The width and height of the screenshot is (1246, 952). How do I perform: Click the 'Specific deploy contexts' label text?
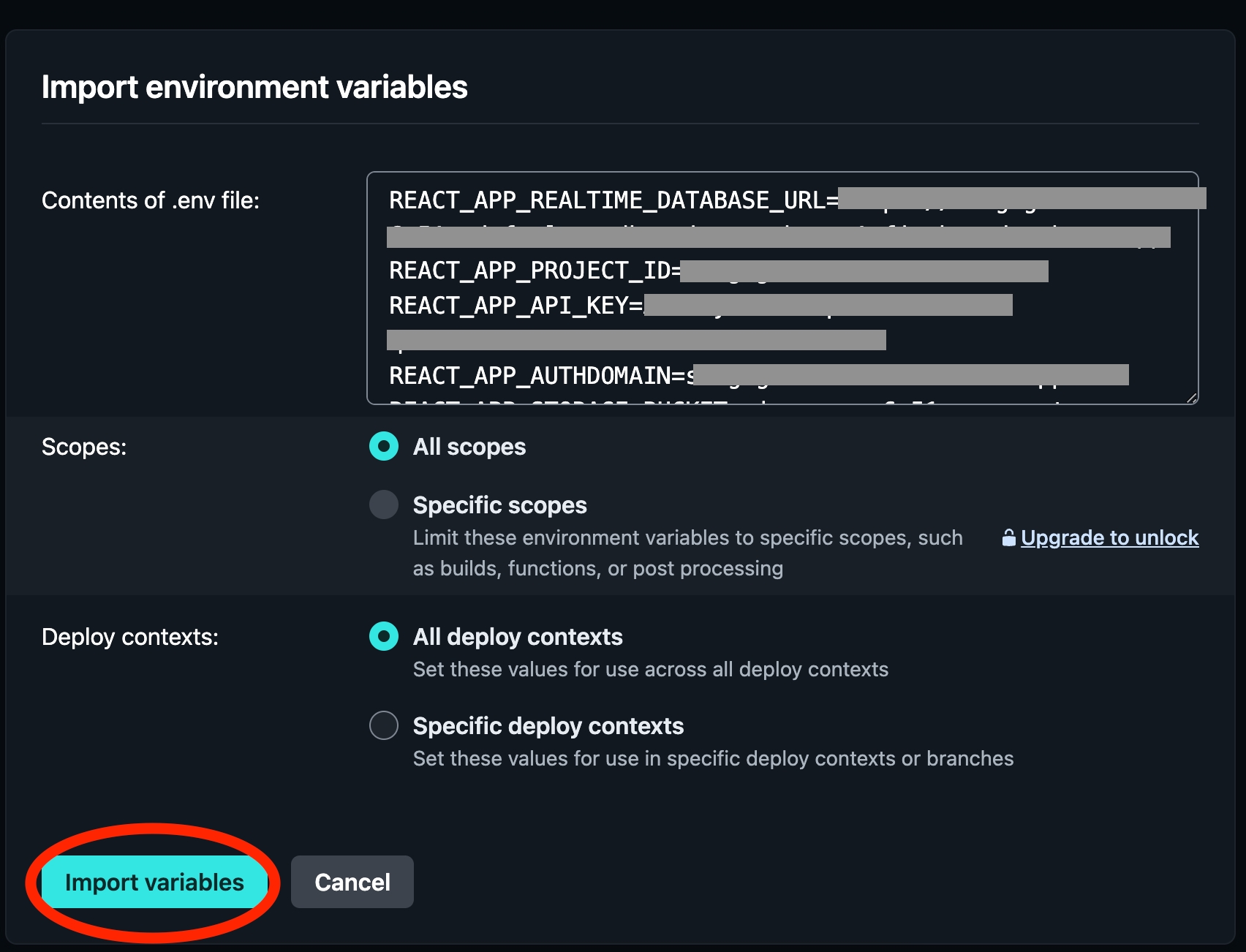[x=548, y=726]
